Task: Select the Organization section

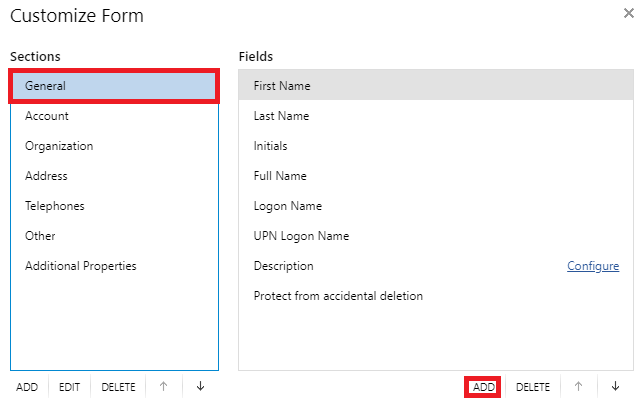Action: [x=114, y=146]
